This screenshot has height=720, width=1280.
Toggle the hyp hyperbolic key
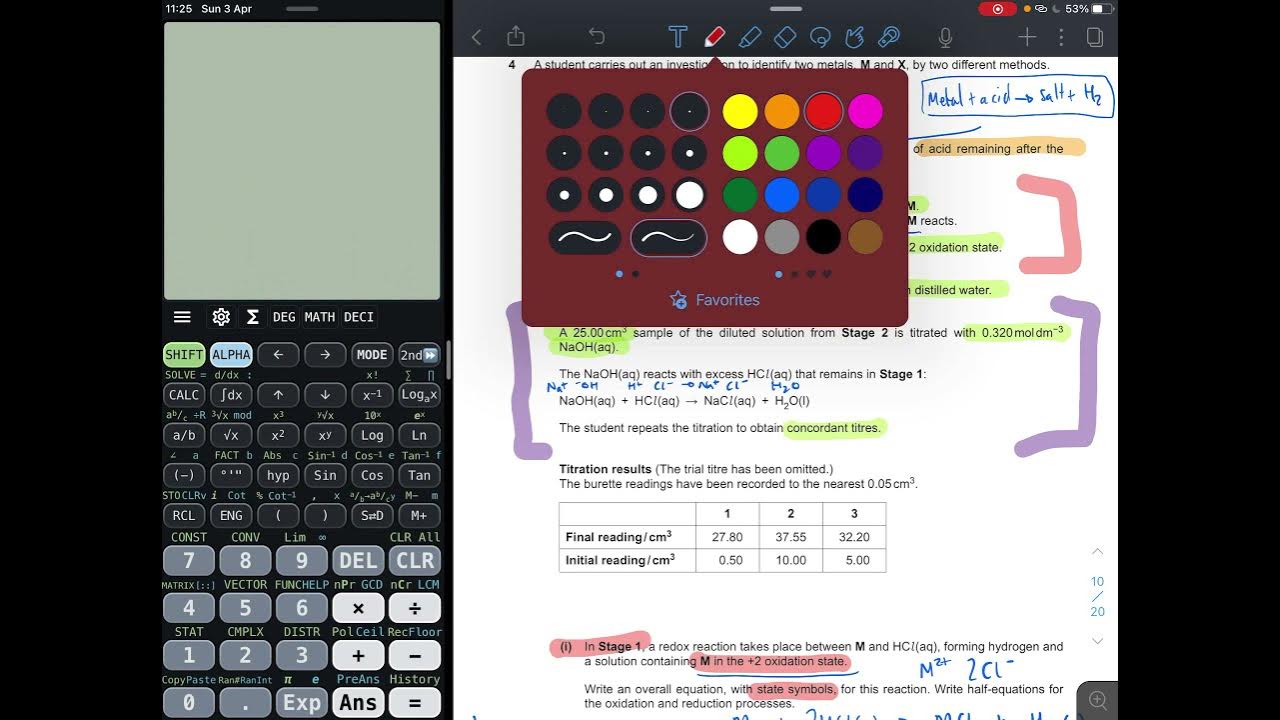coord(278,475)
